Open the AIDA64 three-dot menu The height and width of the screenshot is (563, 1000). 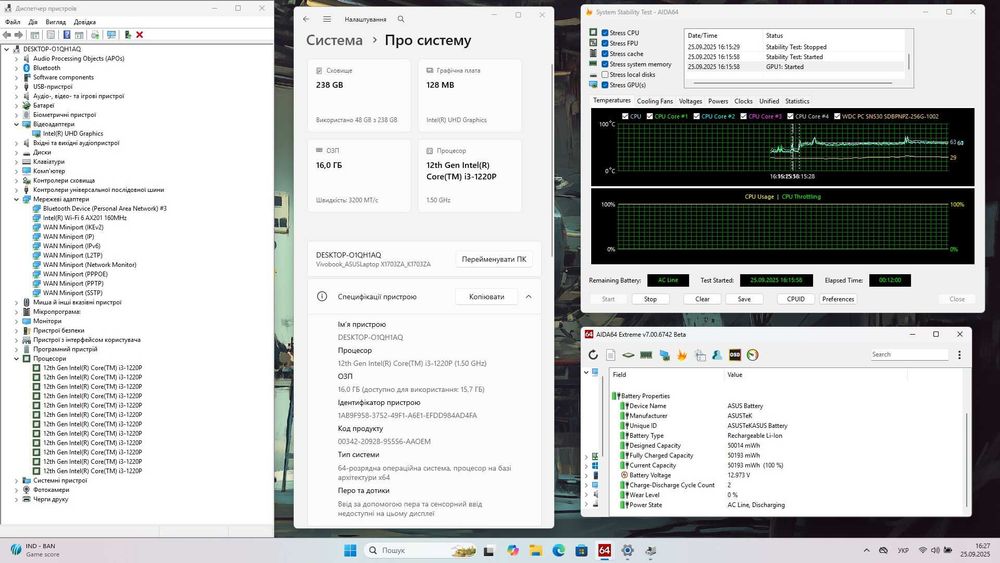click(959, 355)
